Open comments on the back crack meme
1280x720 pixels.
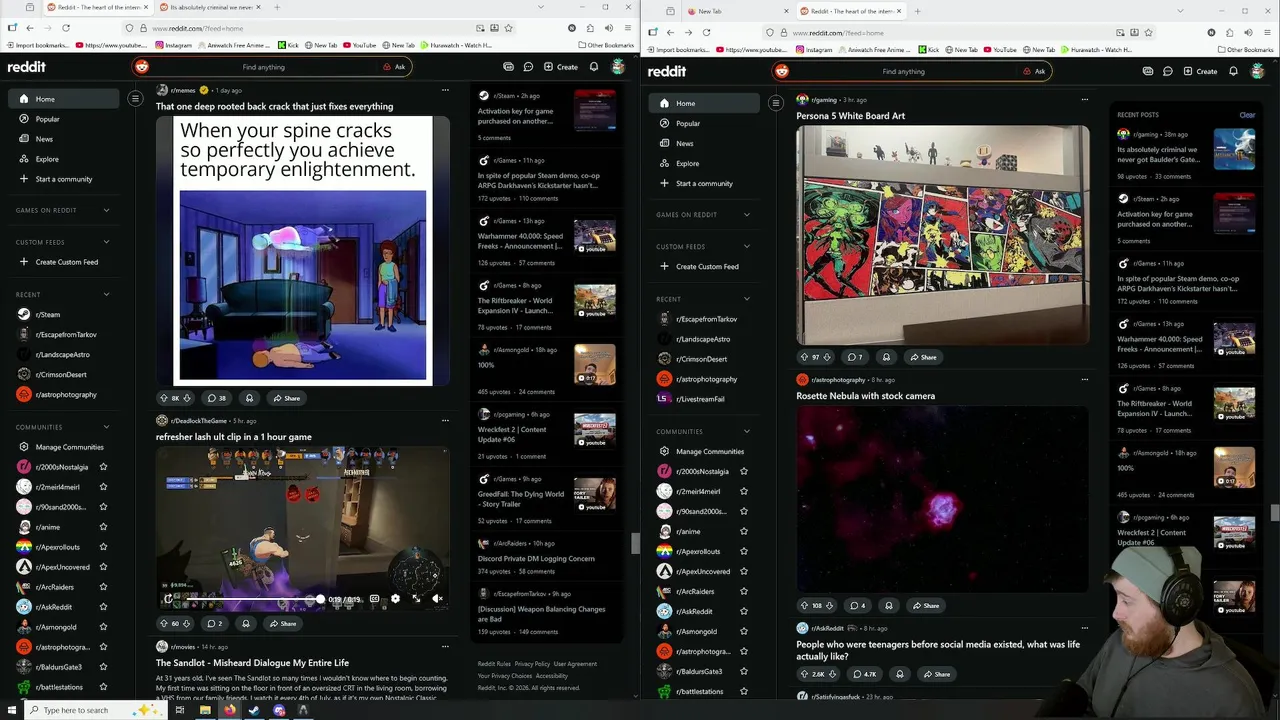pos(216,398)
